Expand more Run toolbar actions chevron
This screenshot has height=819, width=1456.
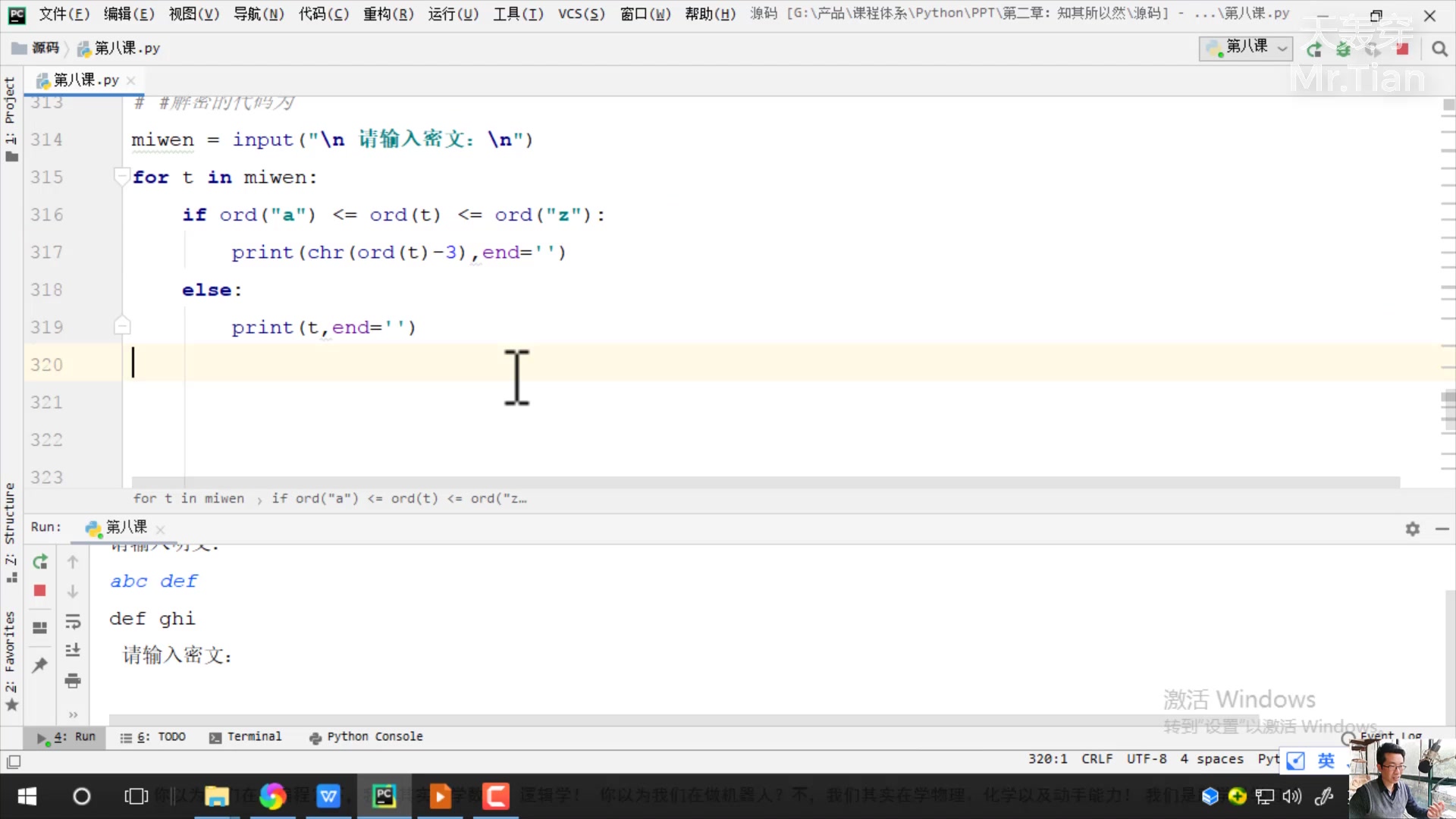tap(73, 714)
